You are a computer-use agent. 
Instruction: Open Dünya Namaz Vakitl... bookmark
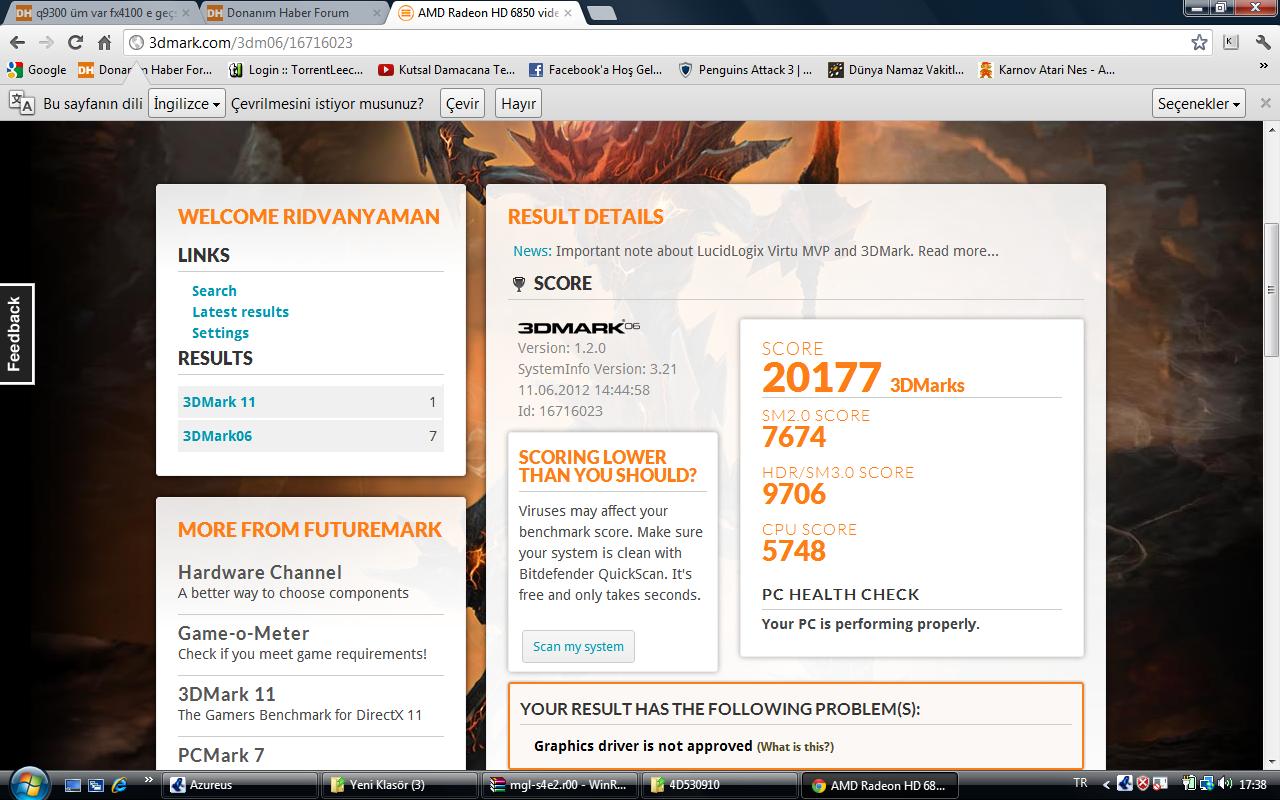click(x=896, y=70)
